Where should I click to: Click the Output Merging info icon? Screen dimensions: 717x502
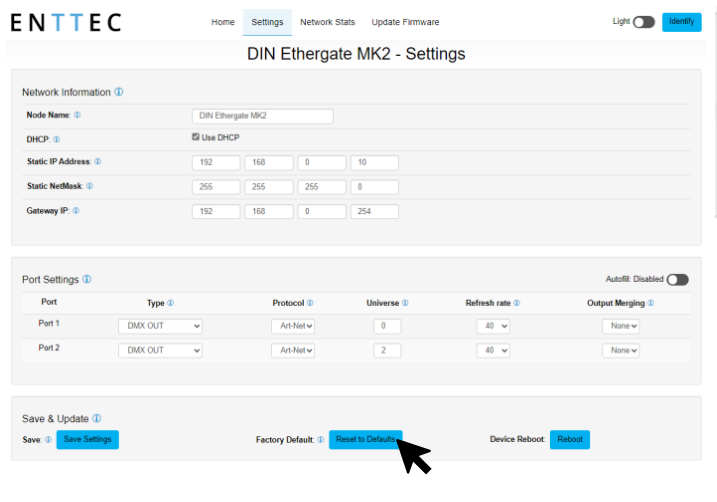coord(651,303)
